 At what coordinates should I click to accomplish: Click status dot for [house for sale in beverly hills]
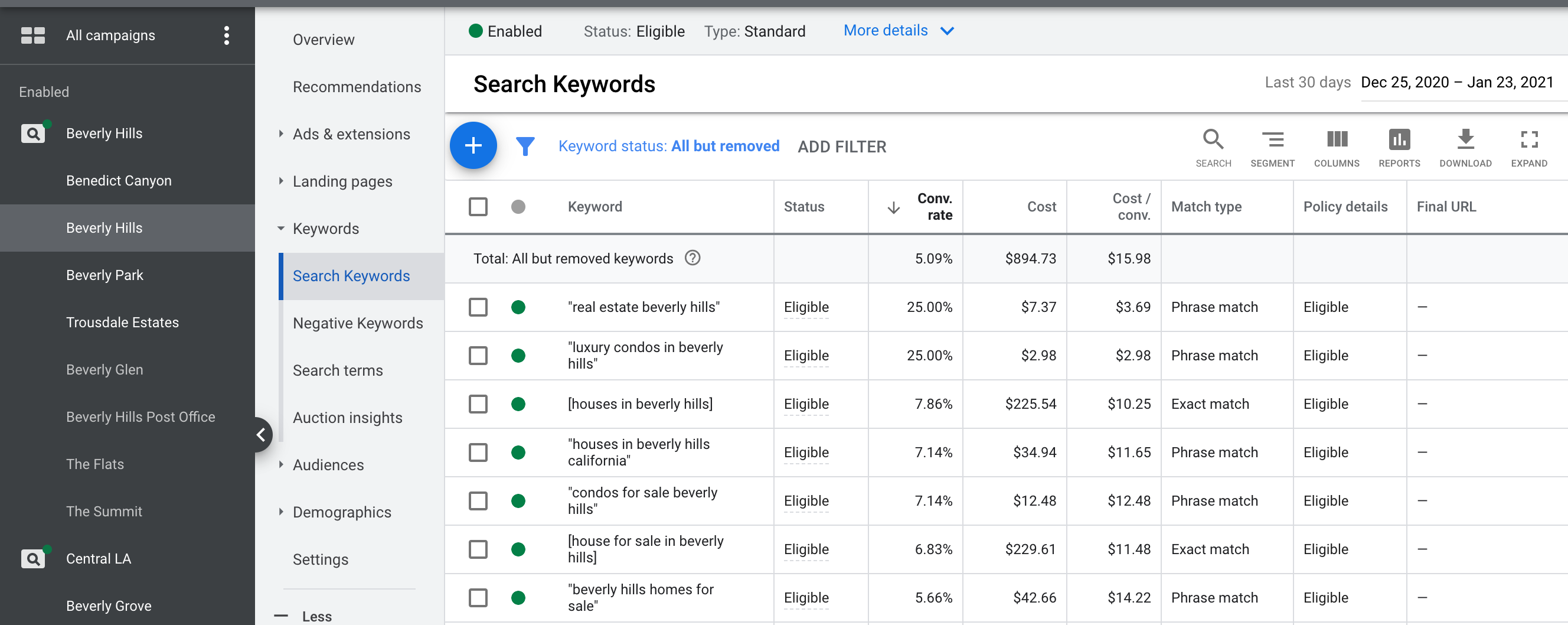(518, 549)
